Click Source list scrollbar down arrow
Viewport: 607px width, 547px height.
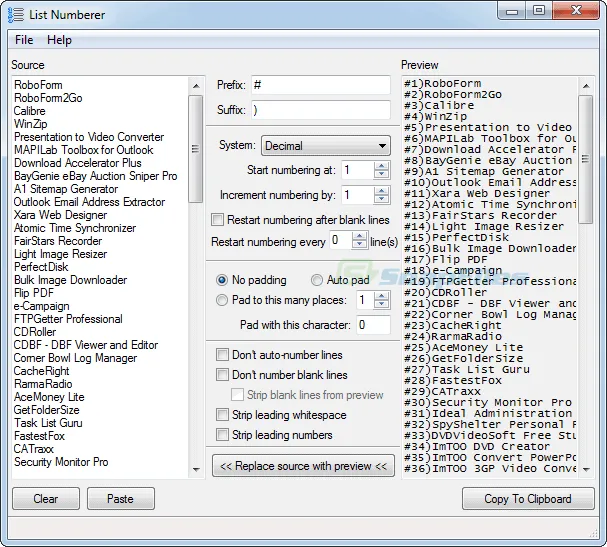click(196, 470)
